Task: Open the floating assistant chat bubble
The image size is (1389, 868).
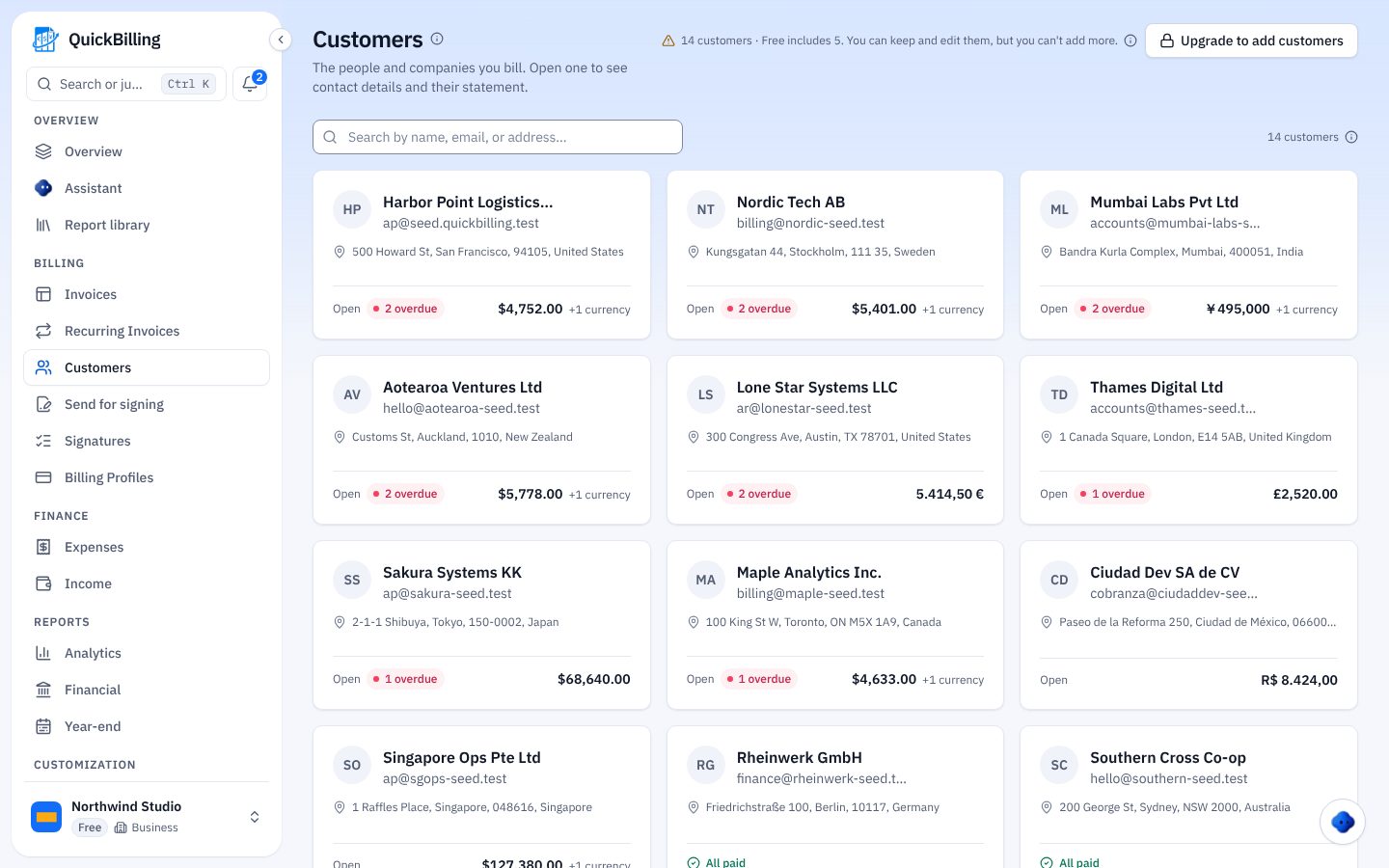Action: click(1342, 822)
